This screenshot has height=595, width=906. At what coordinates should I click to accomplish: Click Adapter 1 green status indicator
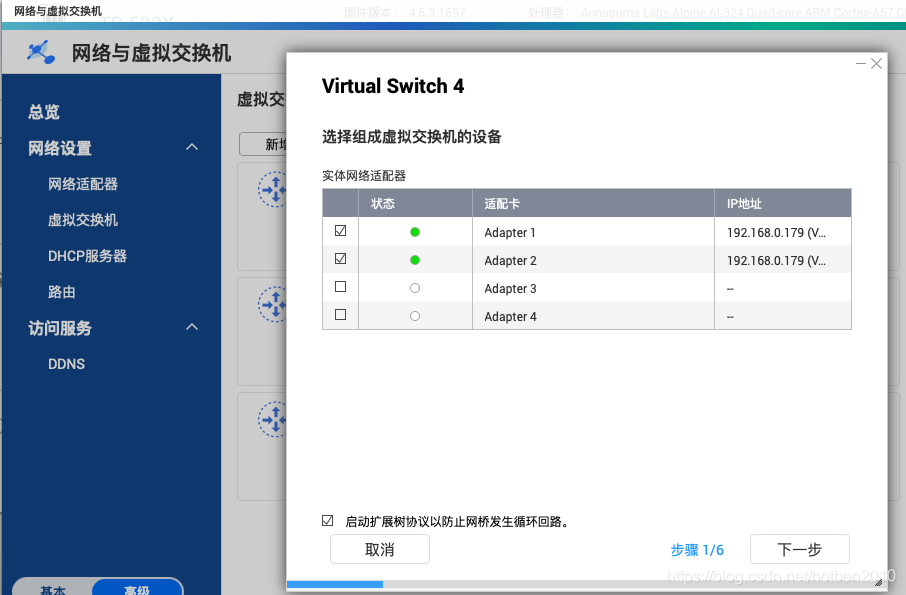point(415,232)
